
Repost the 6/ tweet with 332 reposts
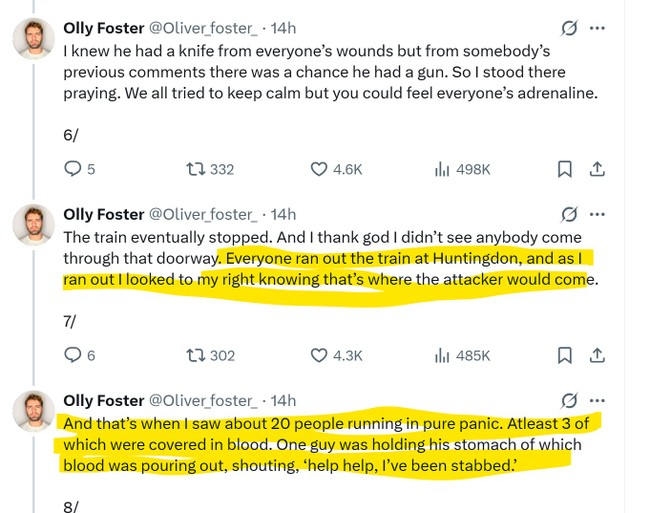point(197,169)
